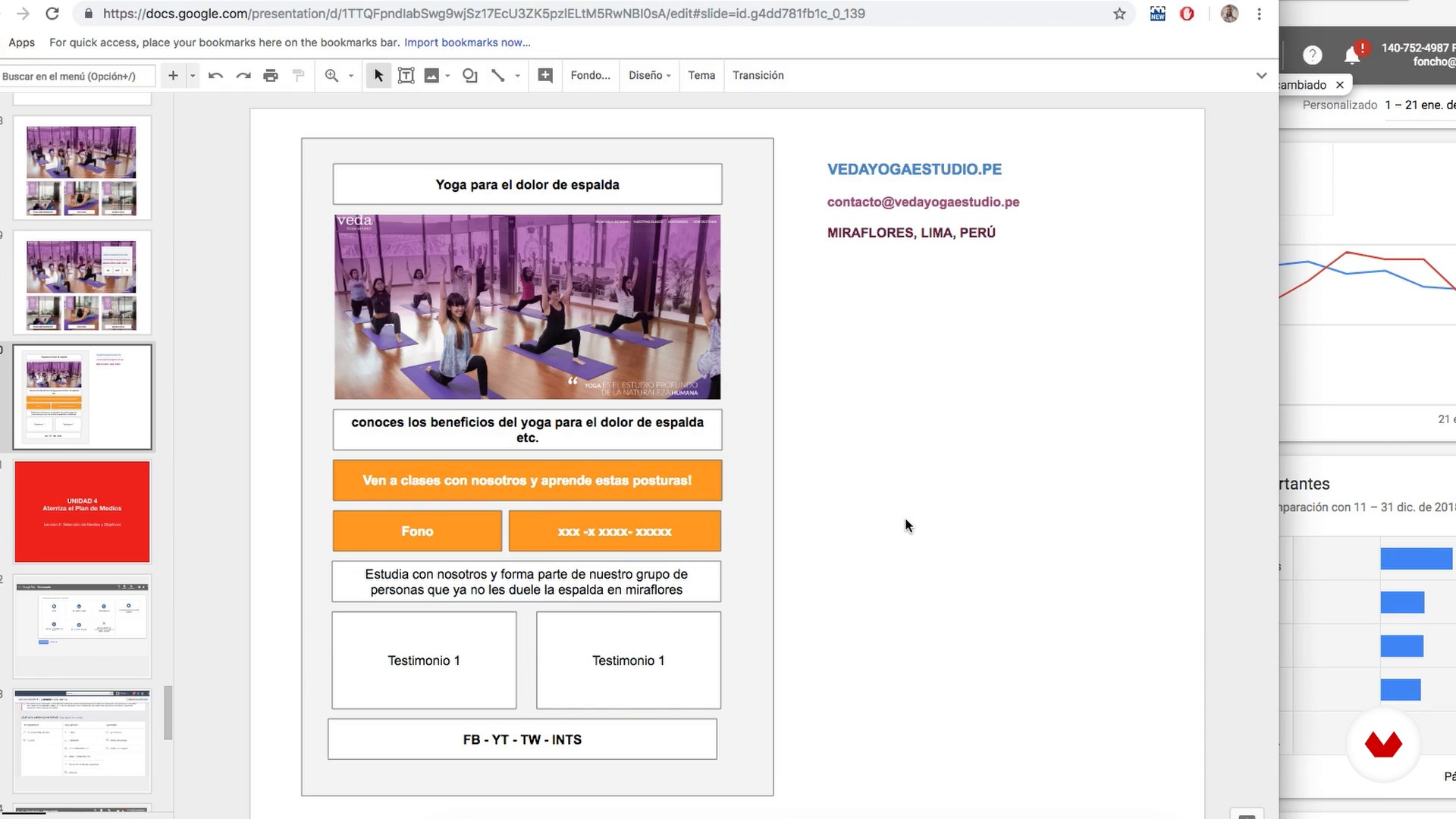Open the insert image dropdown arrow
This screenshot has height=819, width=1456.
448,76
